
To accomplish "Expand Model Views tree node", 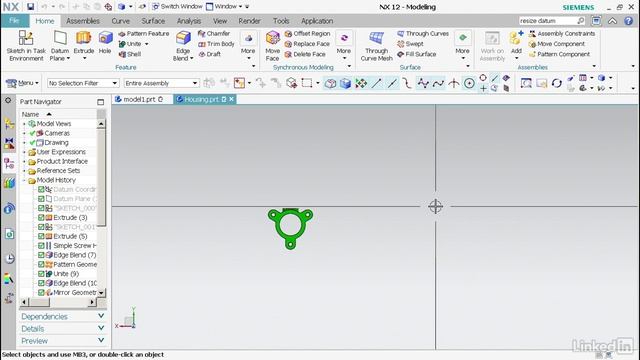I will [x=24, y=124].
